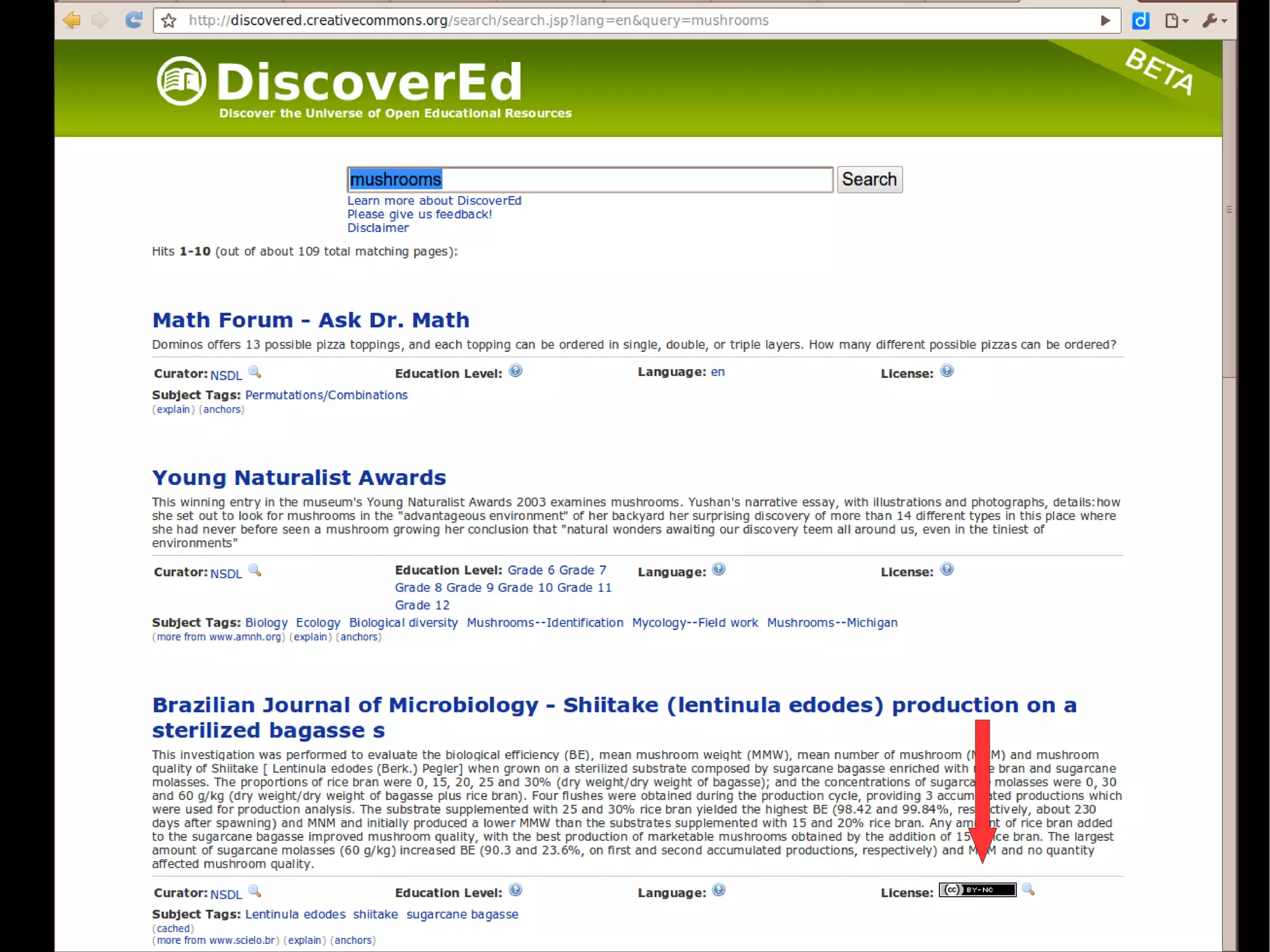Click the CC BY-NC license badge
The height and width of the screenshot is (952, 1270).
point(977,890)
